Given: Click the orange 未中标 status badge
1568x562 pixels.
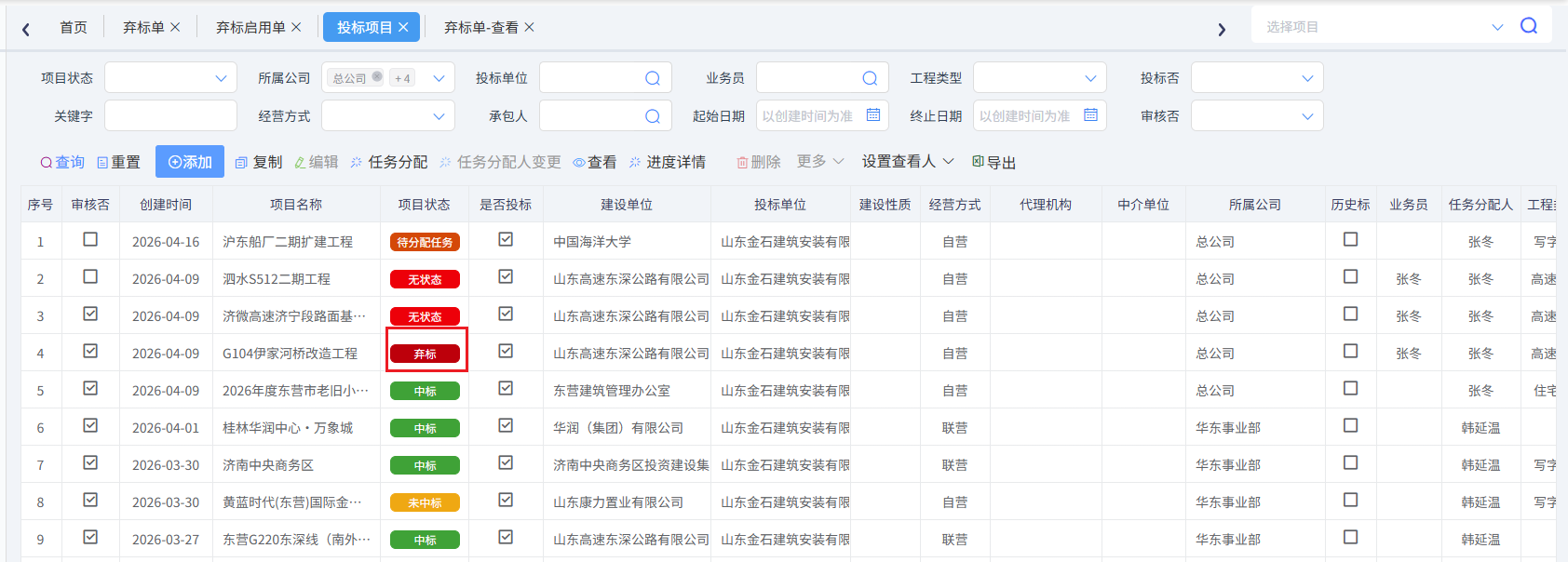Looking at the screenshot, I should pyautogui.click(x=425, y=502).
